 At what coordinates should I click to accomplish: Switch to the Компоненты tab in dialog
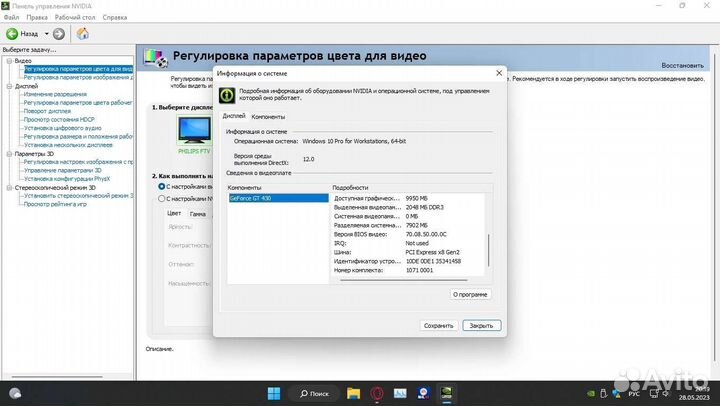pyautogui.click(x=268, y=117)
